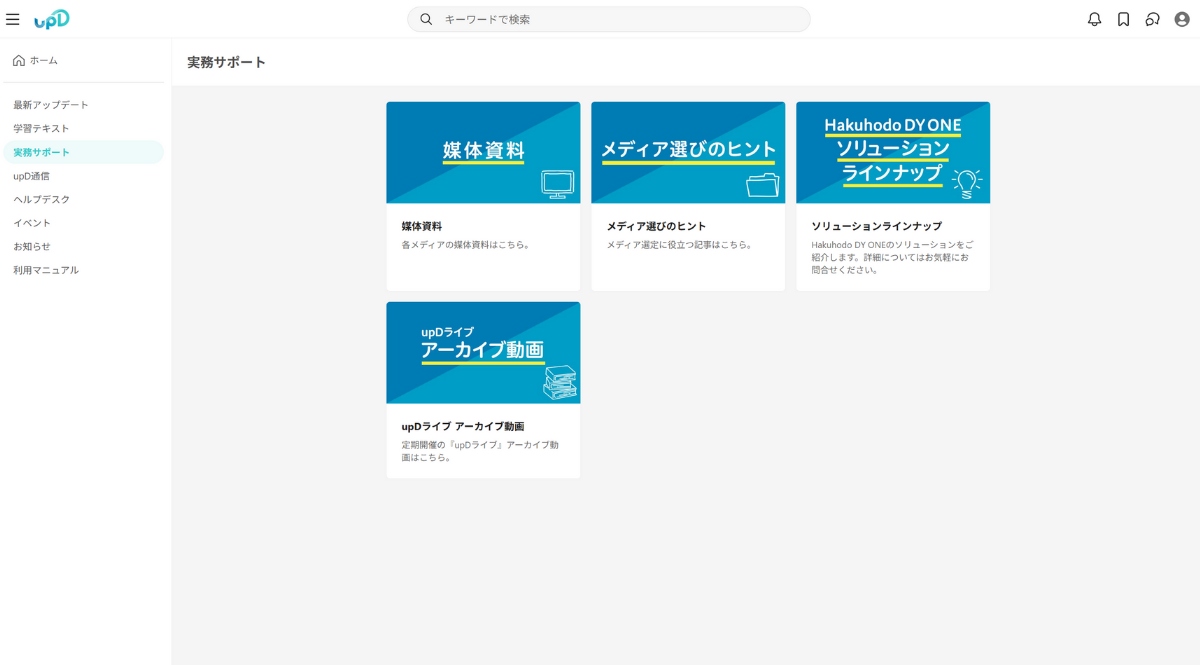Viewport: 1200px width, 665px height.
Task: Click the ソリューションラインナップ card title
Action: coord(876,226)
